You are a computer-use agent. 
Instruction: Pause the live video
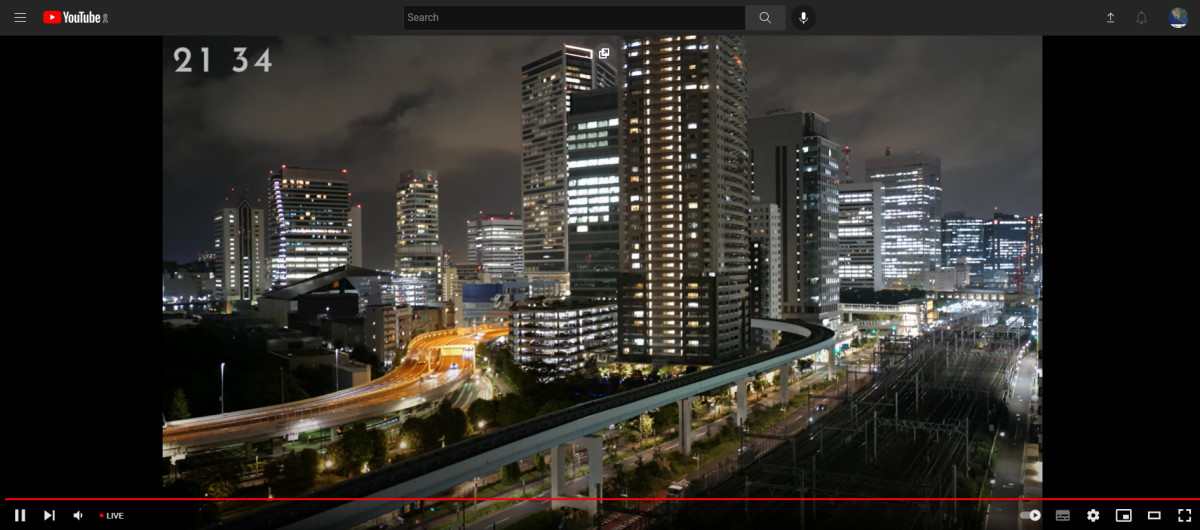pos(20,515)
